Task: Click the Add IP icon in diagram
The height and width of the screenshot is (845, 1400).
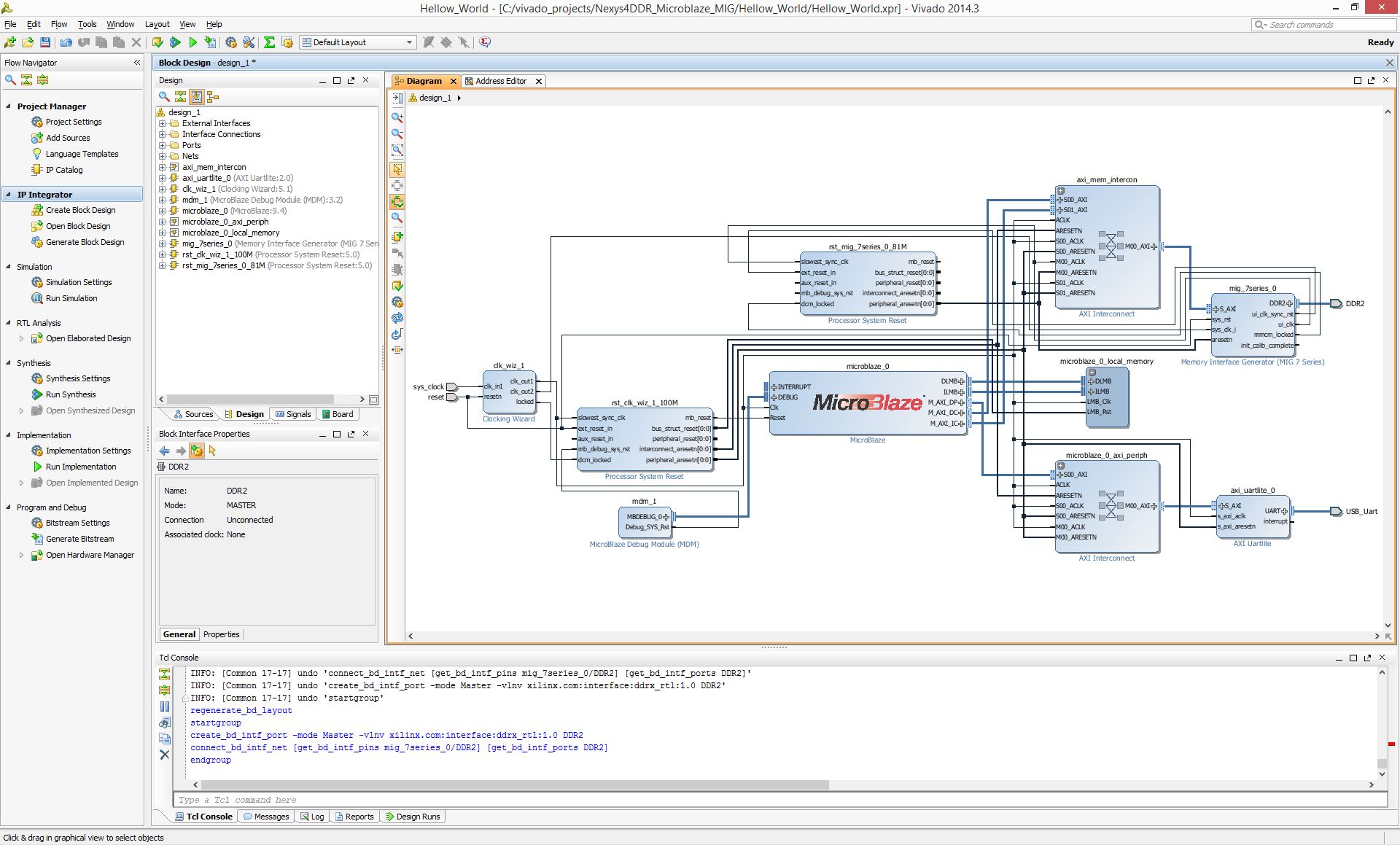Action: click(x=397, y=237)
